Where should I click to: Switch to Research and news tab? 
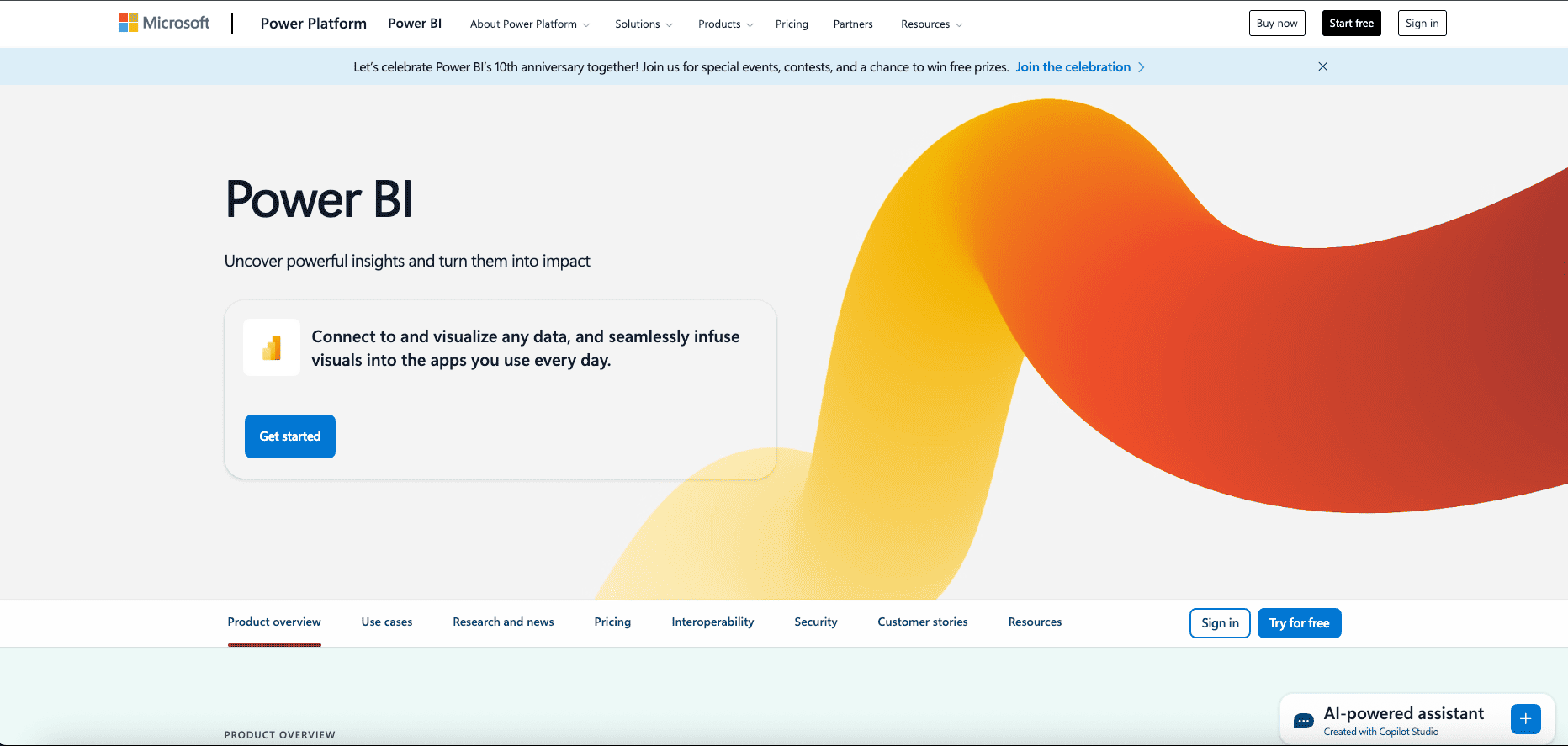pyautogui.click(x=503, y=622)
